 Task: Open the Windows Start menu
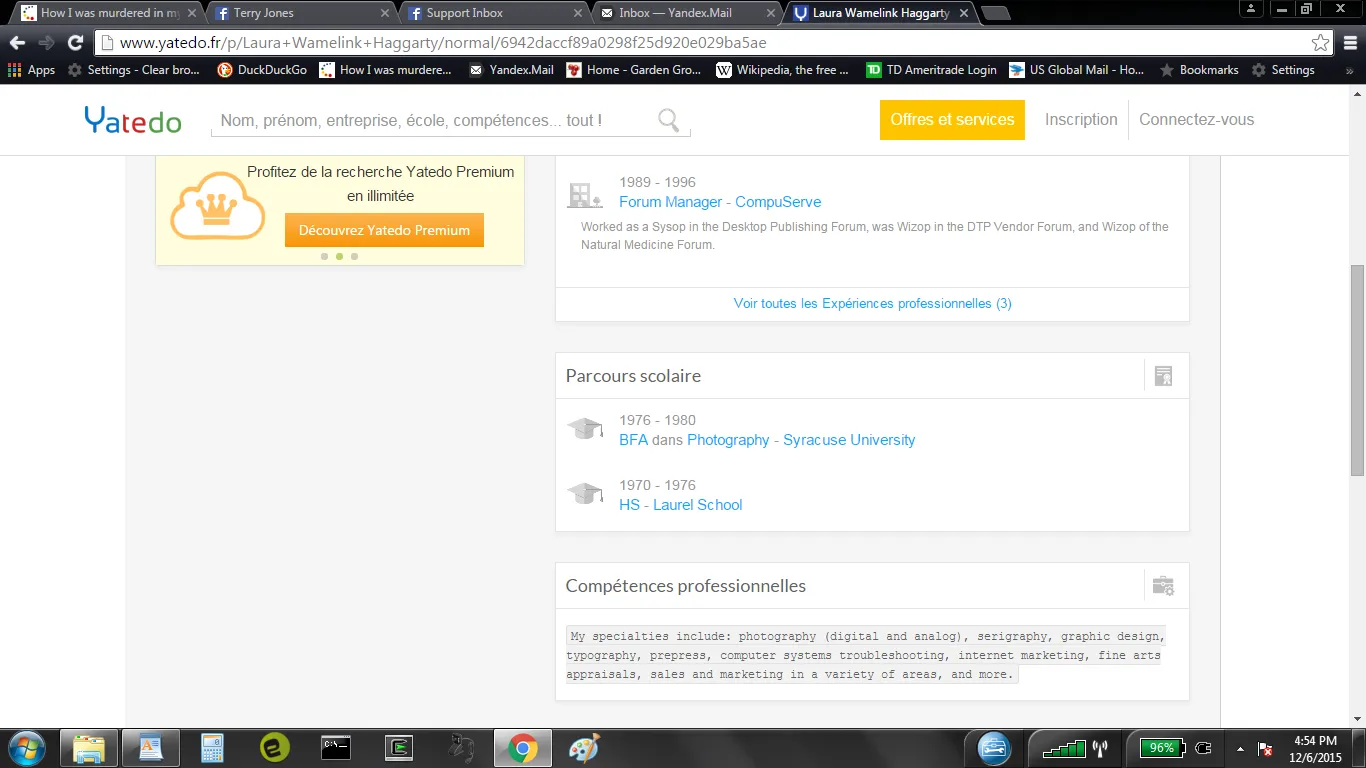coord(25,748)
